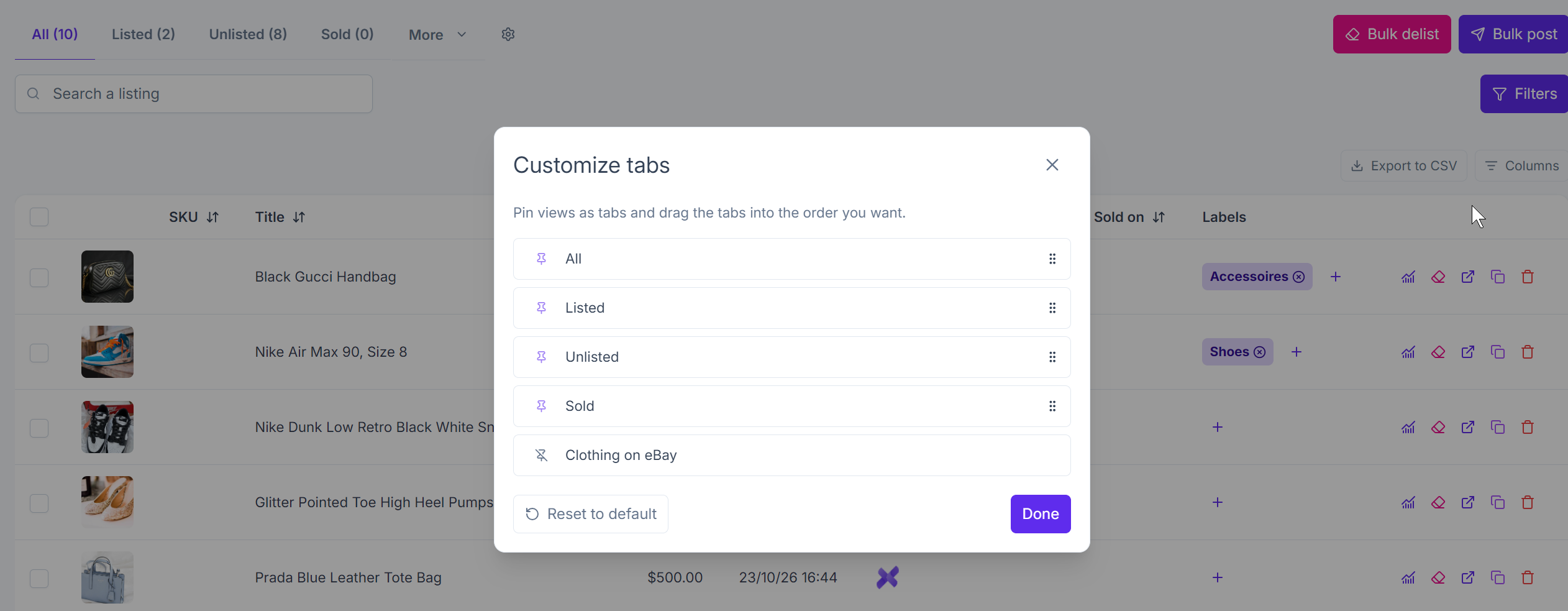Select the Nike Air Max 90 checkbox
The height and width of the screenshot is (611, 1568).
tap(39, 352)
